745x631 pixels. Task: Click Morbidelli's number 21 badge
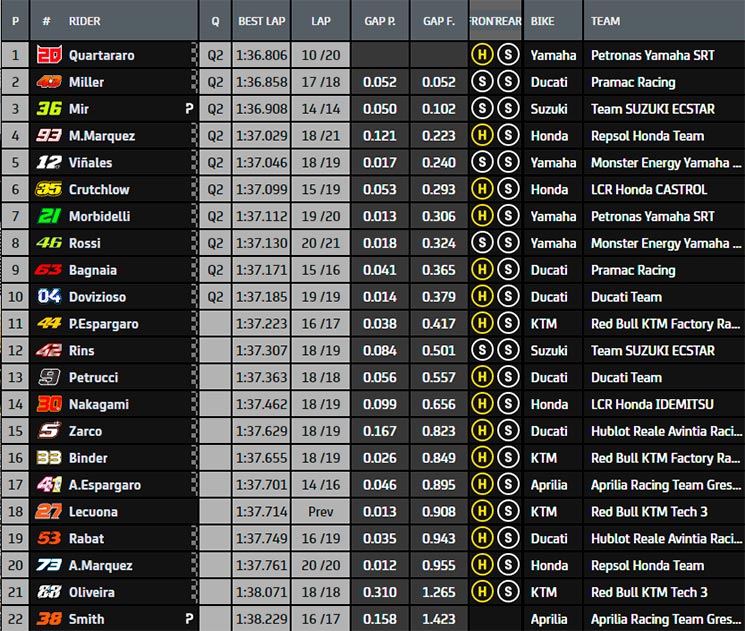[49, 216]
